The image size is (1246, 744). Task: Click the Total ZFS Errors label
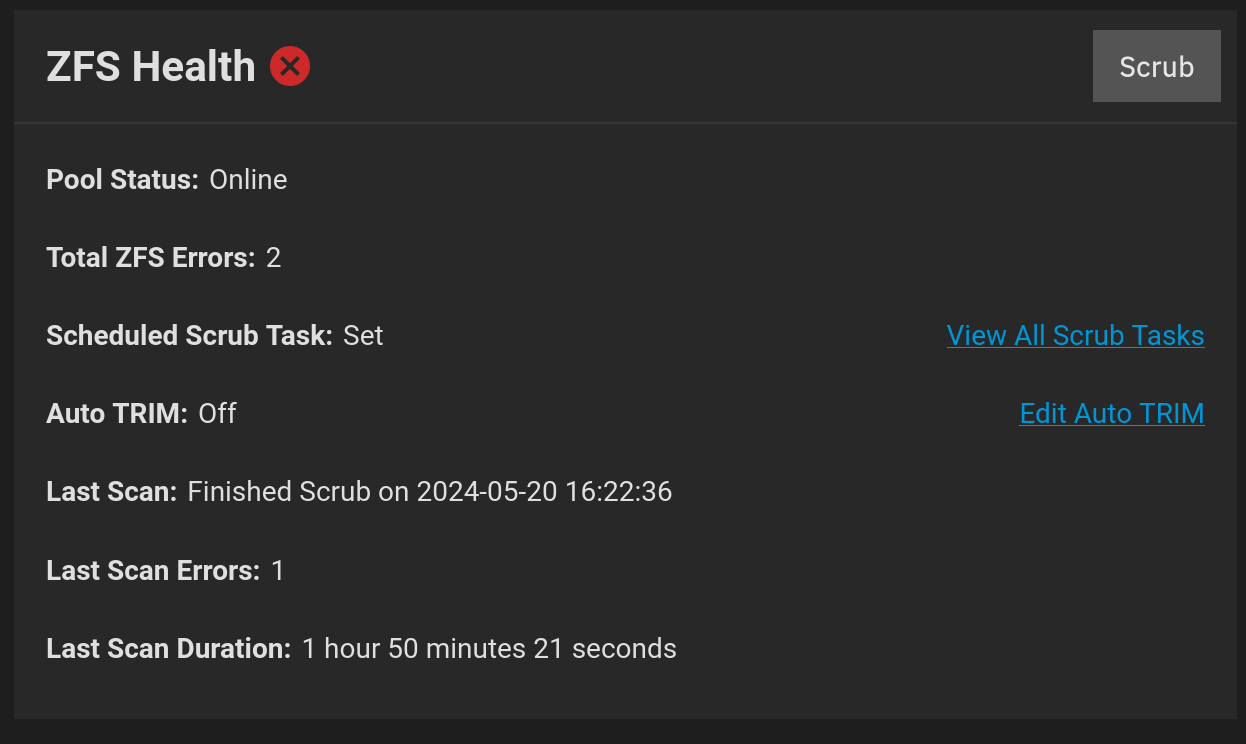click(x=151, y=257)
